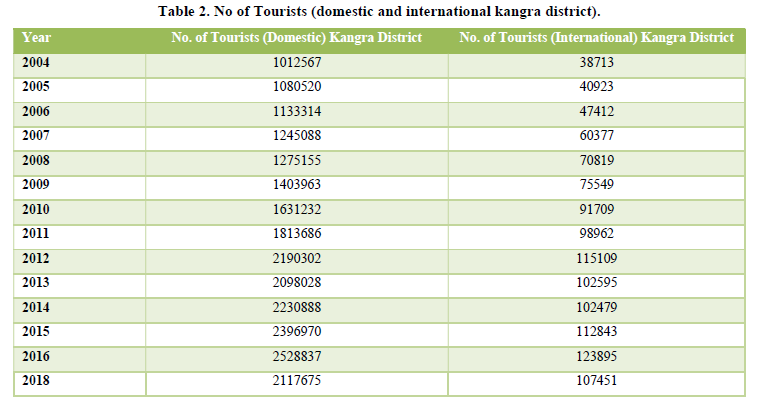Click international value 102479 for 2014

[x=596, y=308]
